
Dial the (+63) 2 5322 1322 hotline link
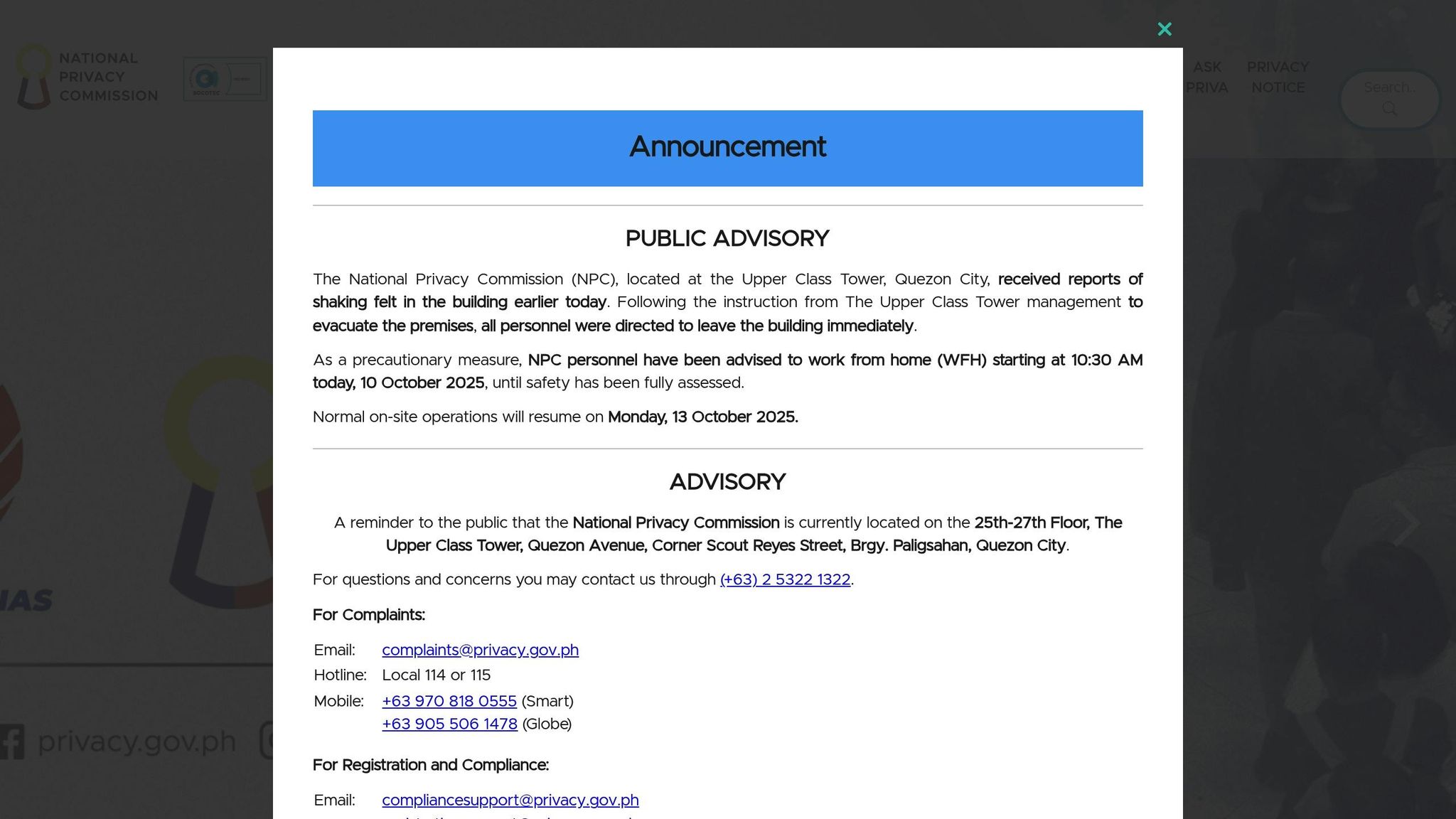pyautogui.click(x=784, y=579)
